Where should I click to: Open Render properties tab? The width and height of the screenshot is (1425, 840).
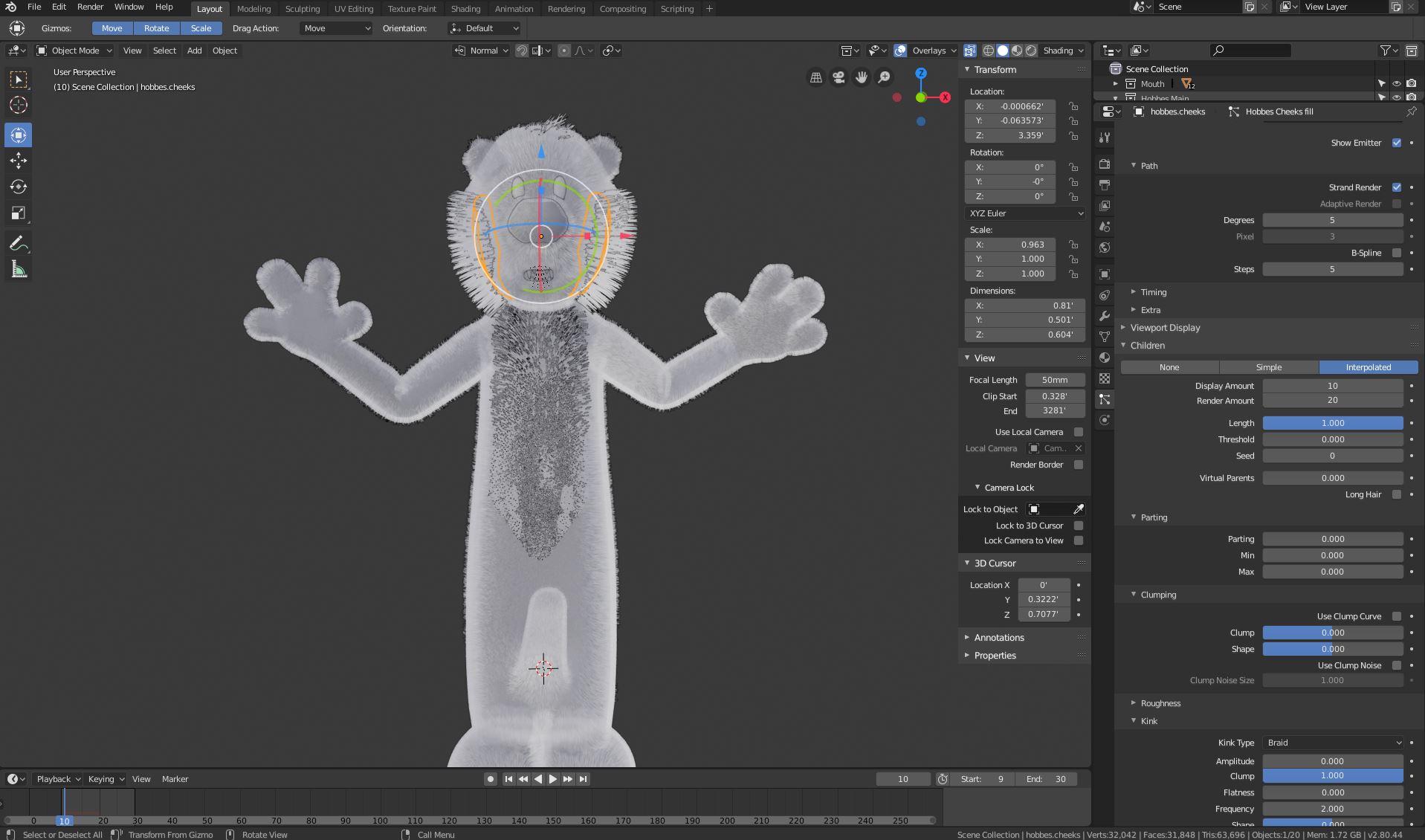(1105, 164)
